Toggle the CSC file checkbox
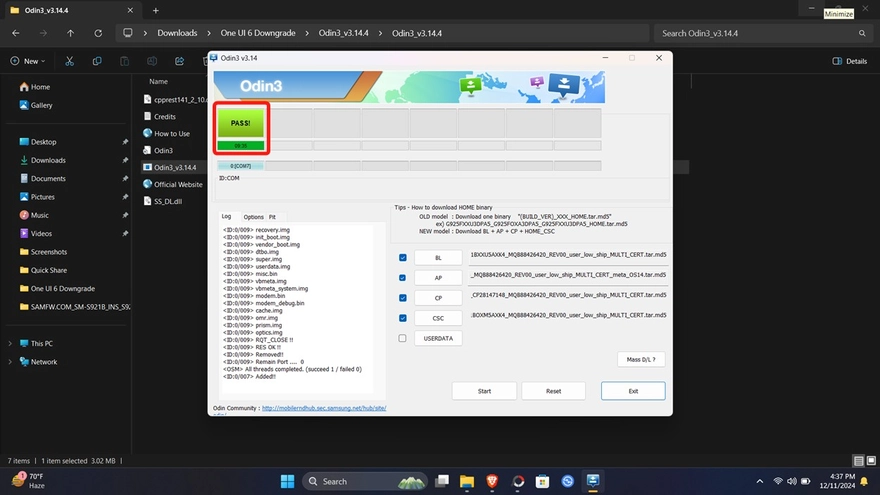The width and height of the screenshot is (880, 495). 402,318
